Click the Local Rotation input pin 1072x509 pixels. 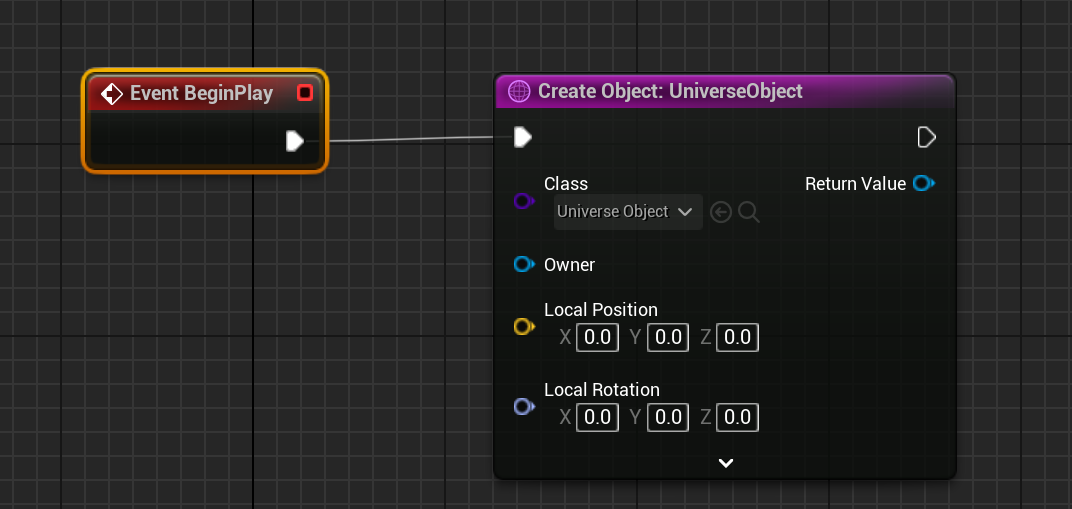pos(523,406)
